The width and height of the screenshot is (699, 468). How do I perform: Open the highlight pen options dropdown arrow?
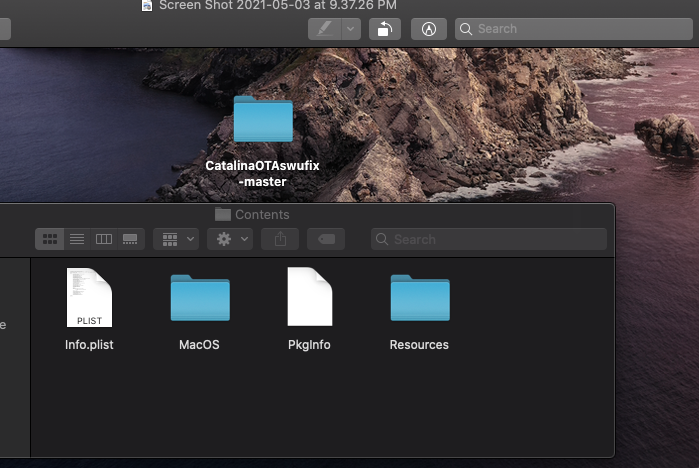tap(351, 29)
